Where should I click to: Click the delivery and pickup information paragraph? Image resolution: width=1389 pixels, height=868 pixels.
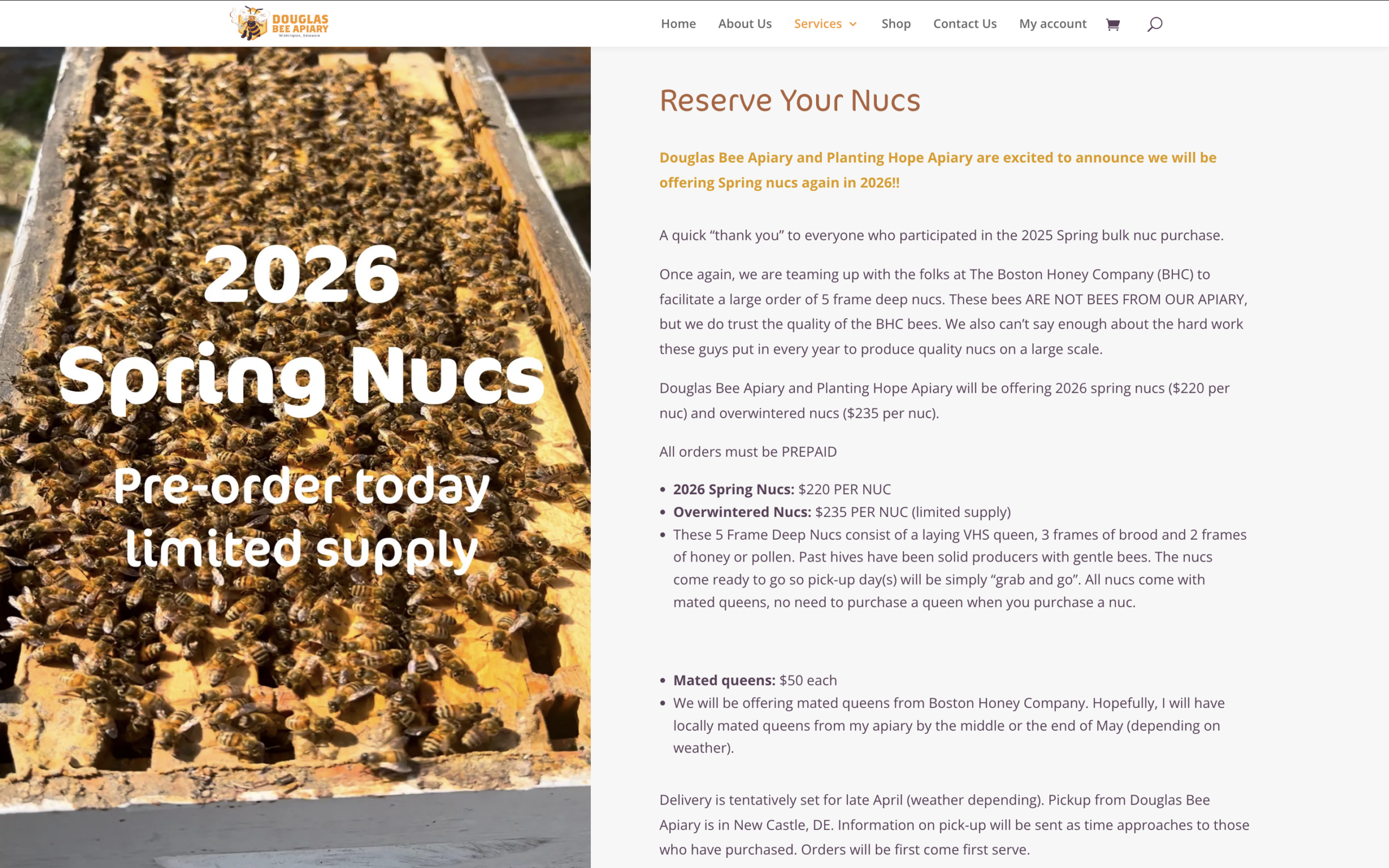[x=953, y=825]
